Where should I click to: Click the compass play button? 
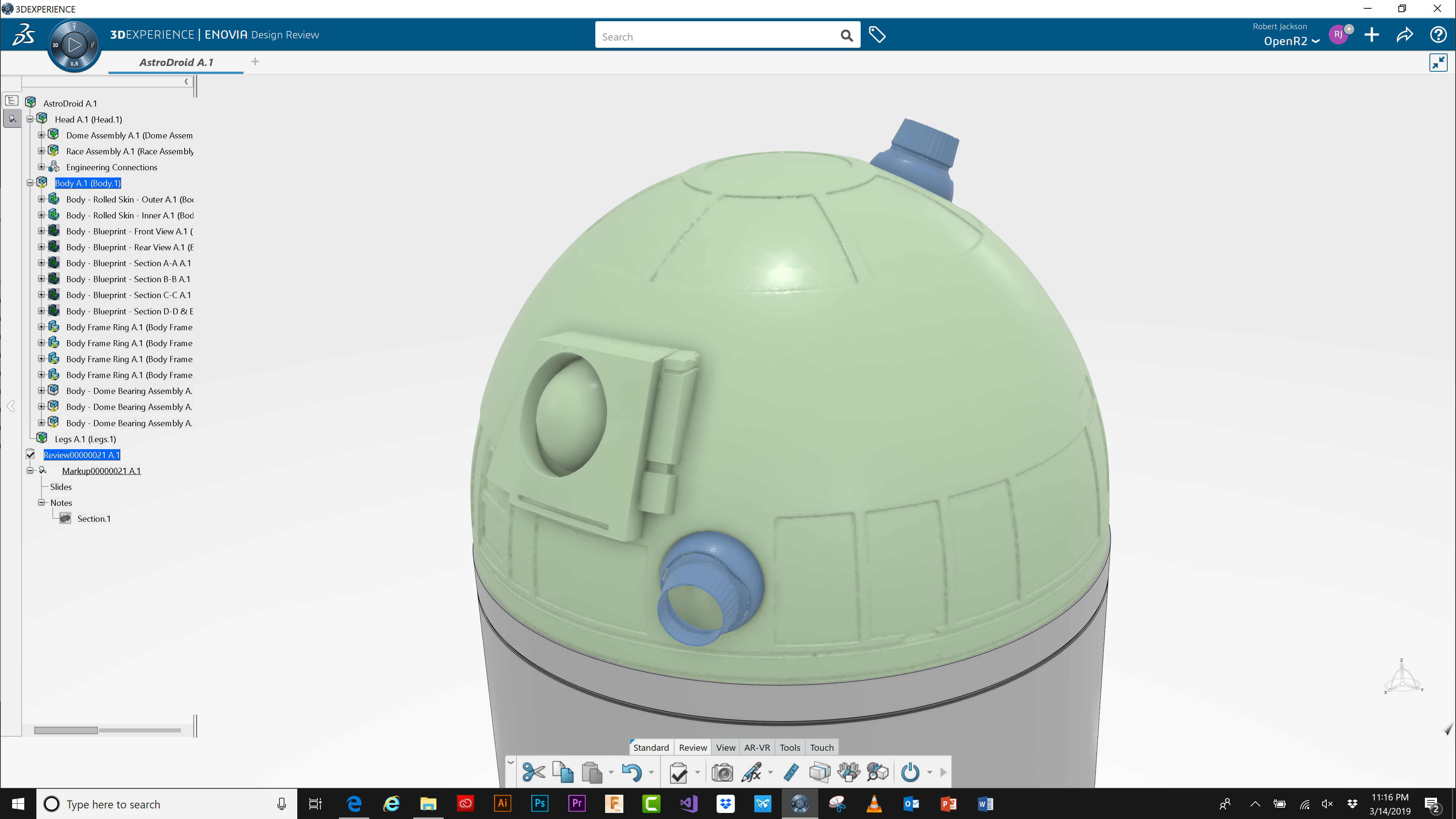tap(74, 45)
